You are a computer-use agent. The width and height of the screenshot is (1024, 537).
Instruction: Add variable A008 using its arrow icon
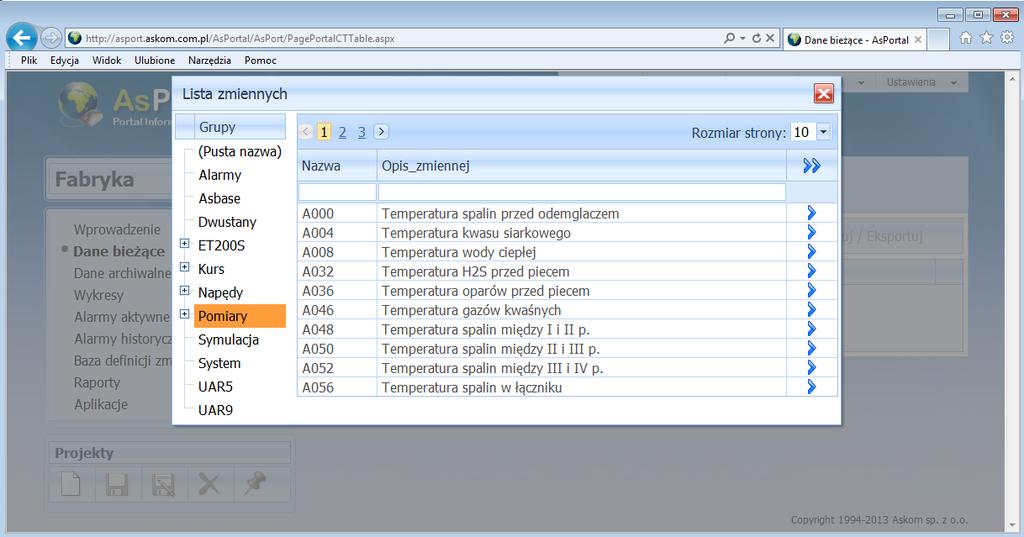click(811, 252)
